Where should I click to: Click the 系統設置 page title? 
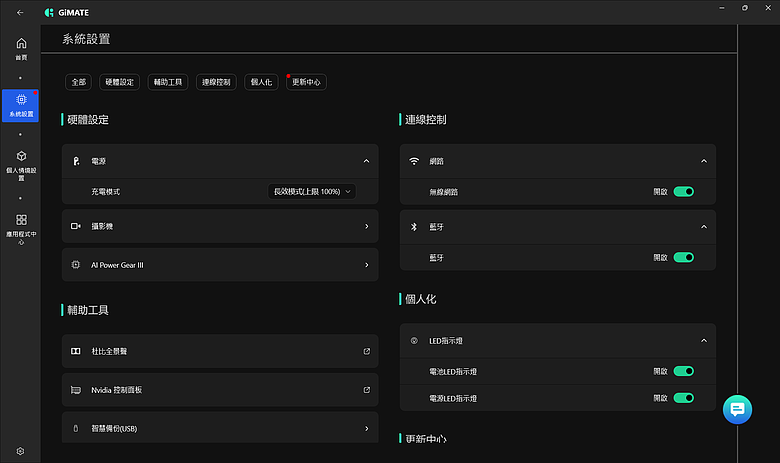86,39
